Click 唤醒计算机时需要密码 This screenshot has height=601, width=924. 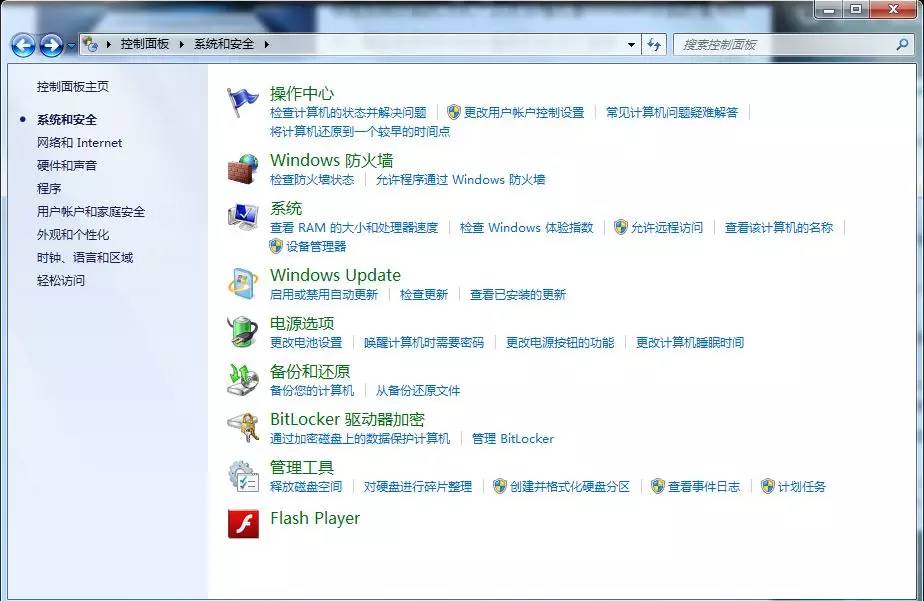click(424, 342)
